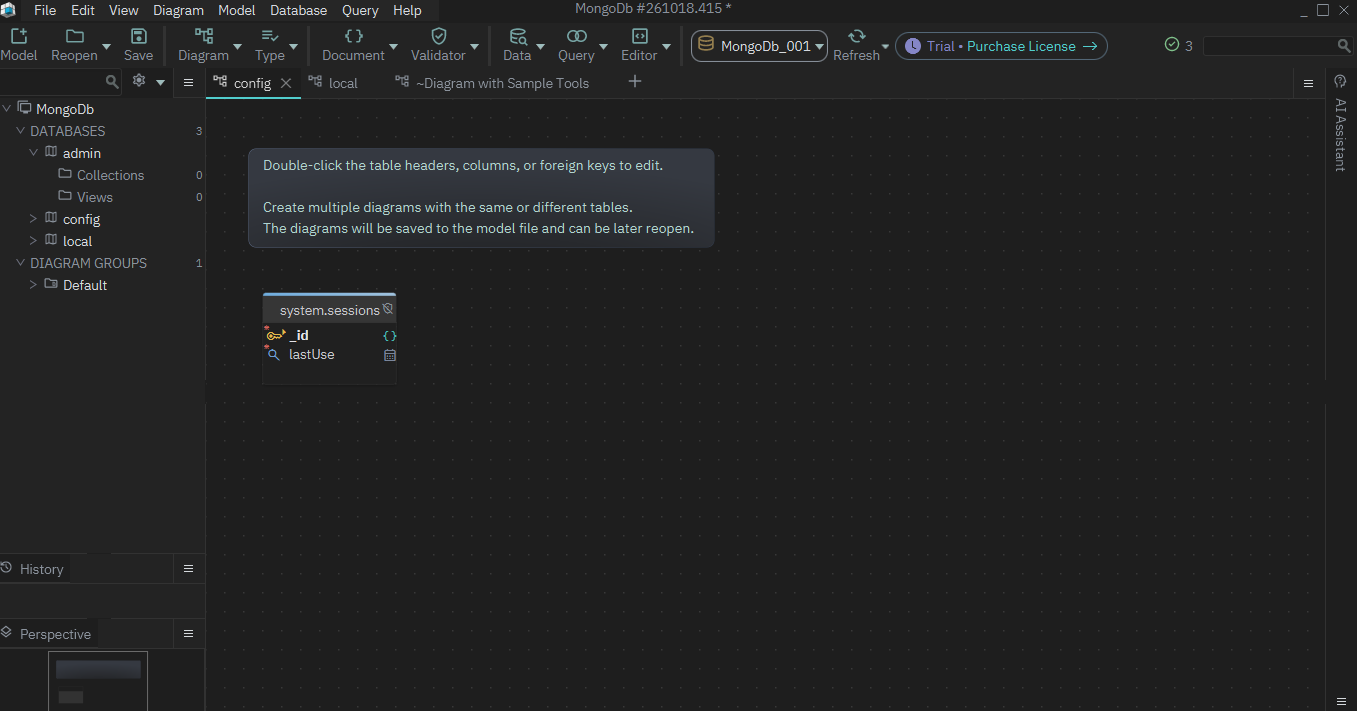Save the model with the Save icon
1357x711 pixels.
tap(139, 37)
